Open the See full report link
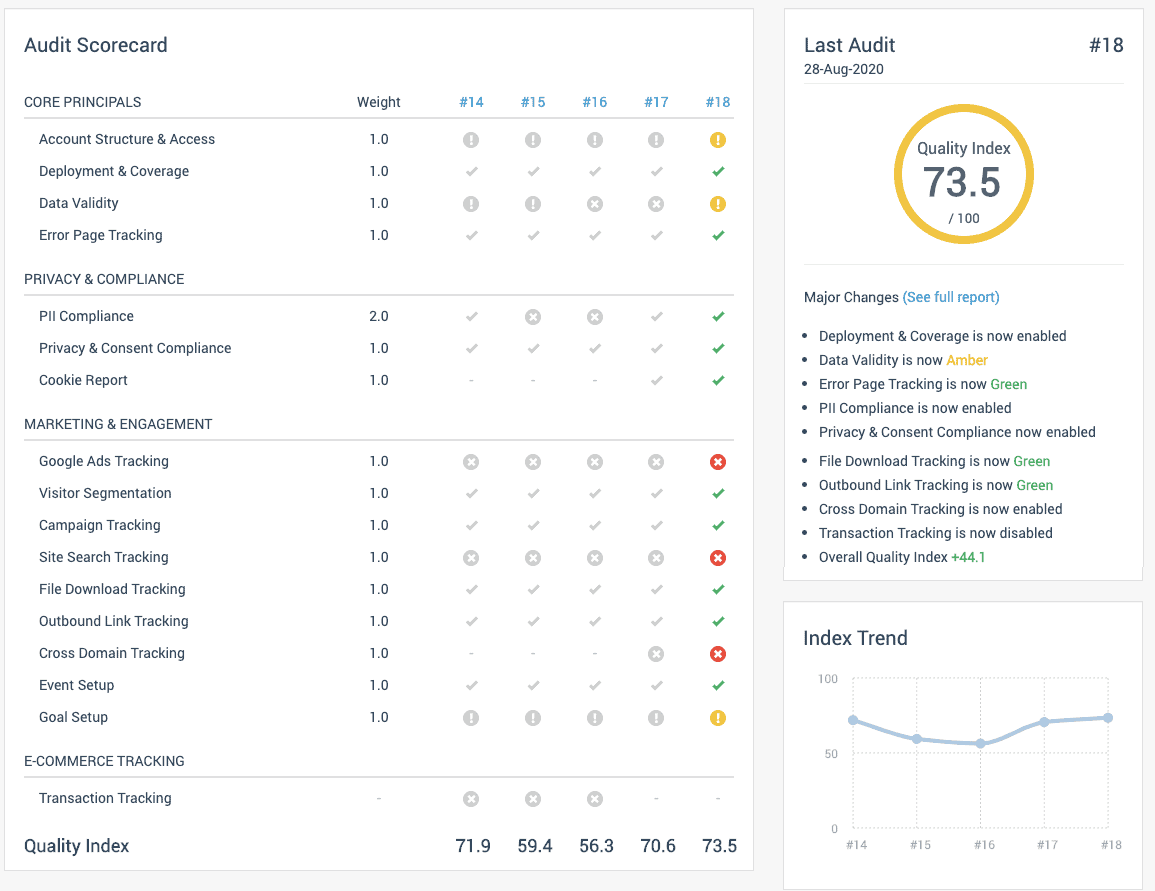The height and width of the screenshot is (891, 1155). coord(951,297)
